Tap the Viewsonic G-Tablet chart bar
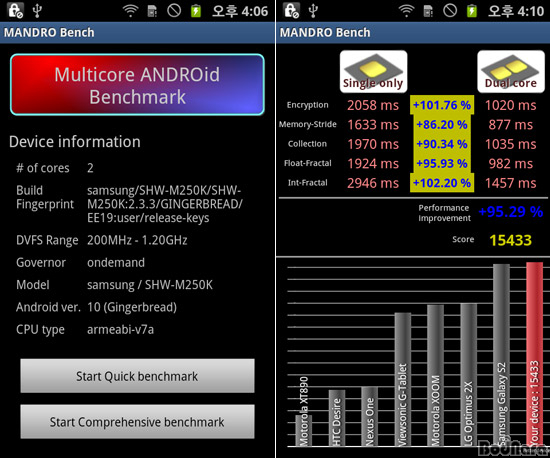Viewport: 550px width, 458px height. tap(403, 379)
